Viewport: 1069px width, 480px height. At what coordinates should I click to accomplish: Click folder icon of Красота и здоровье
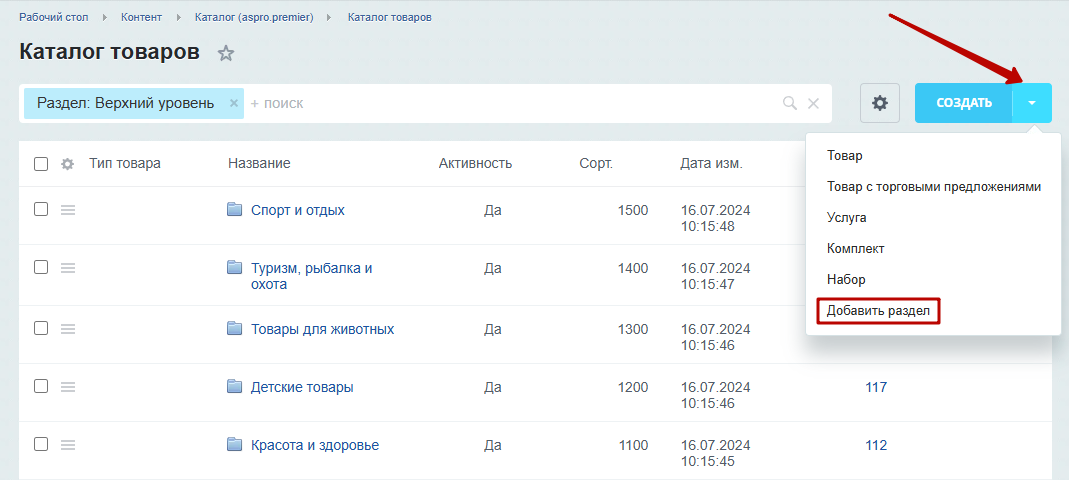235,445
